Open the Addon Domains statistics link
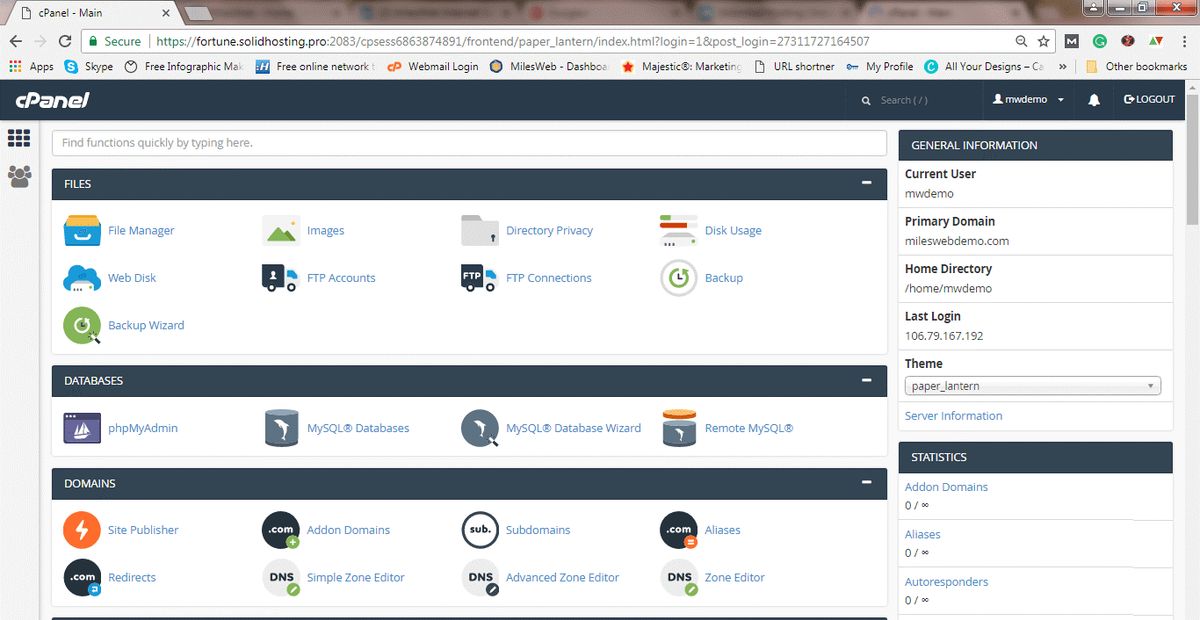1200x620 pixels. (x=946, y=487)
